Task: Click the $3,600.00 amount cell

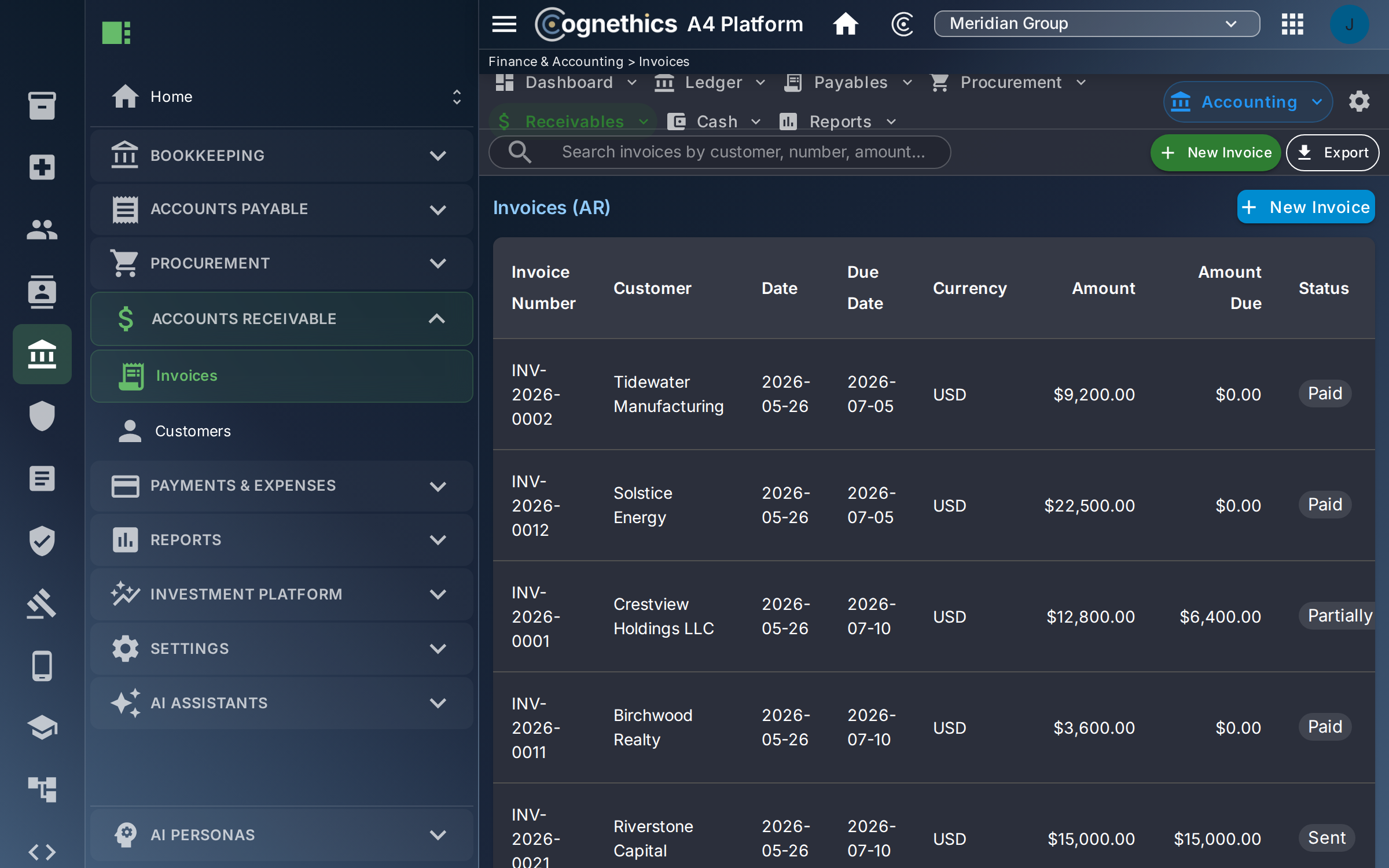Action: coord(1094,727)
